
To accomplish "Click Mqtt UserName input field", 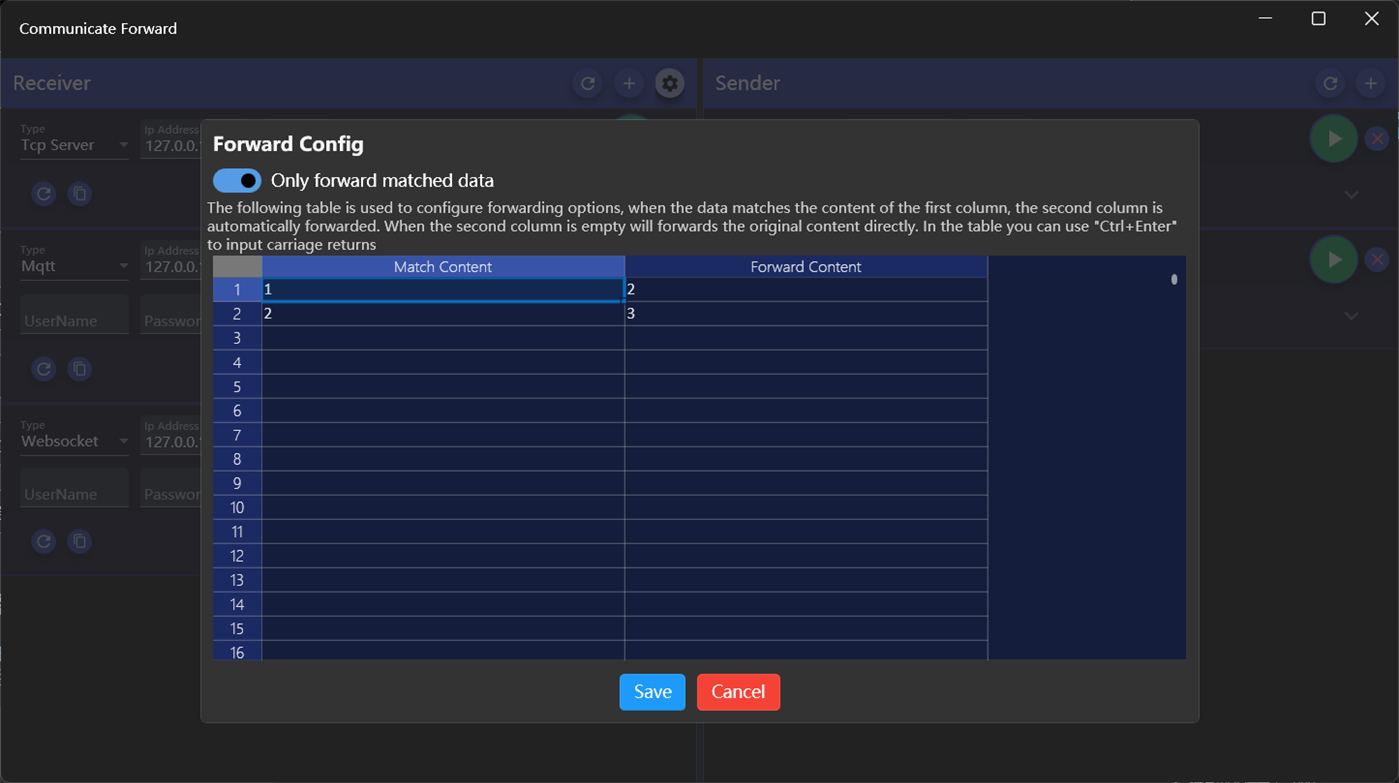I will click(75, 315).
